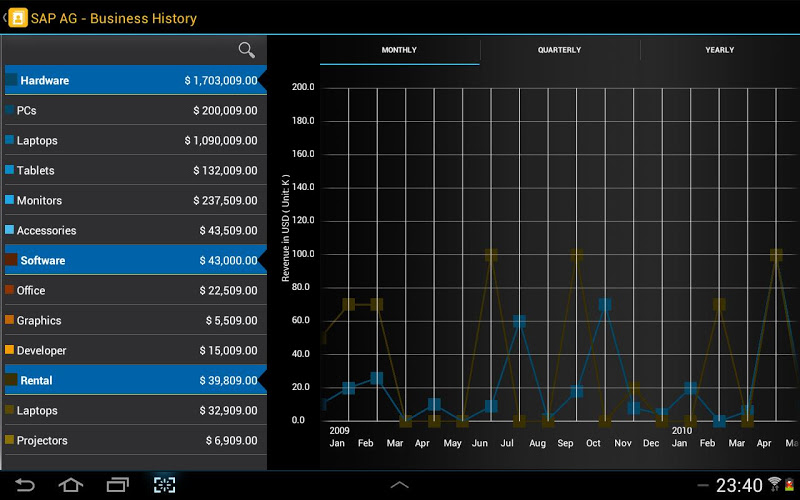Open the recent apps icon
Image resolution: width=800 pixels, height=500 pixels.
click(117, 485)
